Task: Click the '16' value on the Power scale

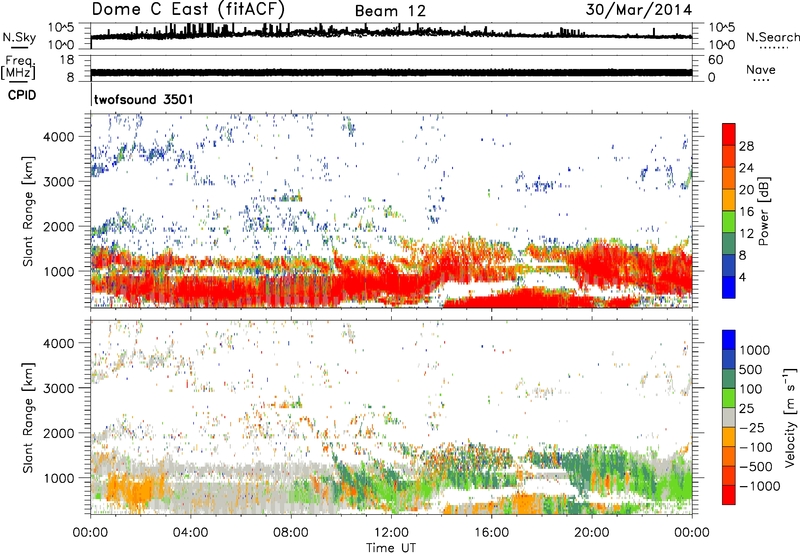Action: tap(746, 212)
